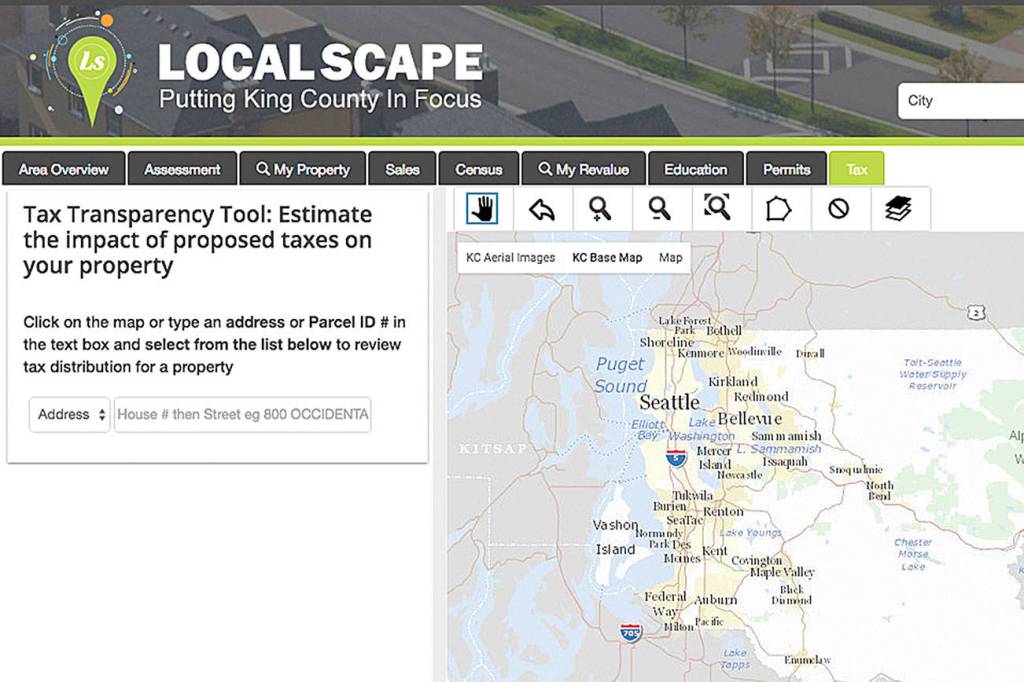
Task: Go back to previous map extent
Action: (x=541, y=208)
